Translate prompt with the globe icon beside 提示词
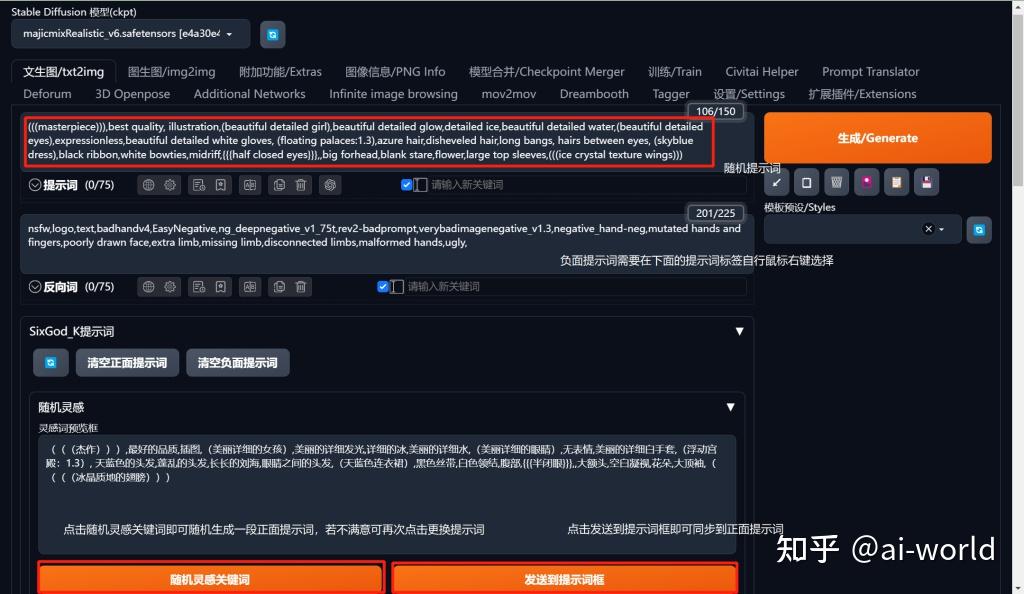1024x594 pixels. coord(148,185)
